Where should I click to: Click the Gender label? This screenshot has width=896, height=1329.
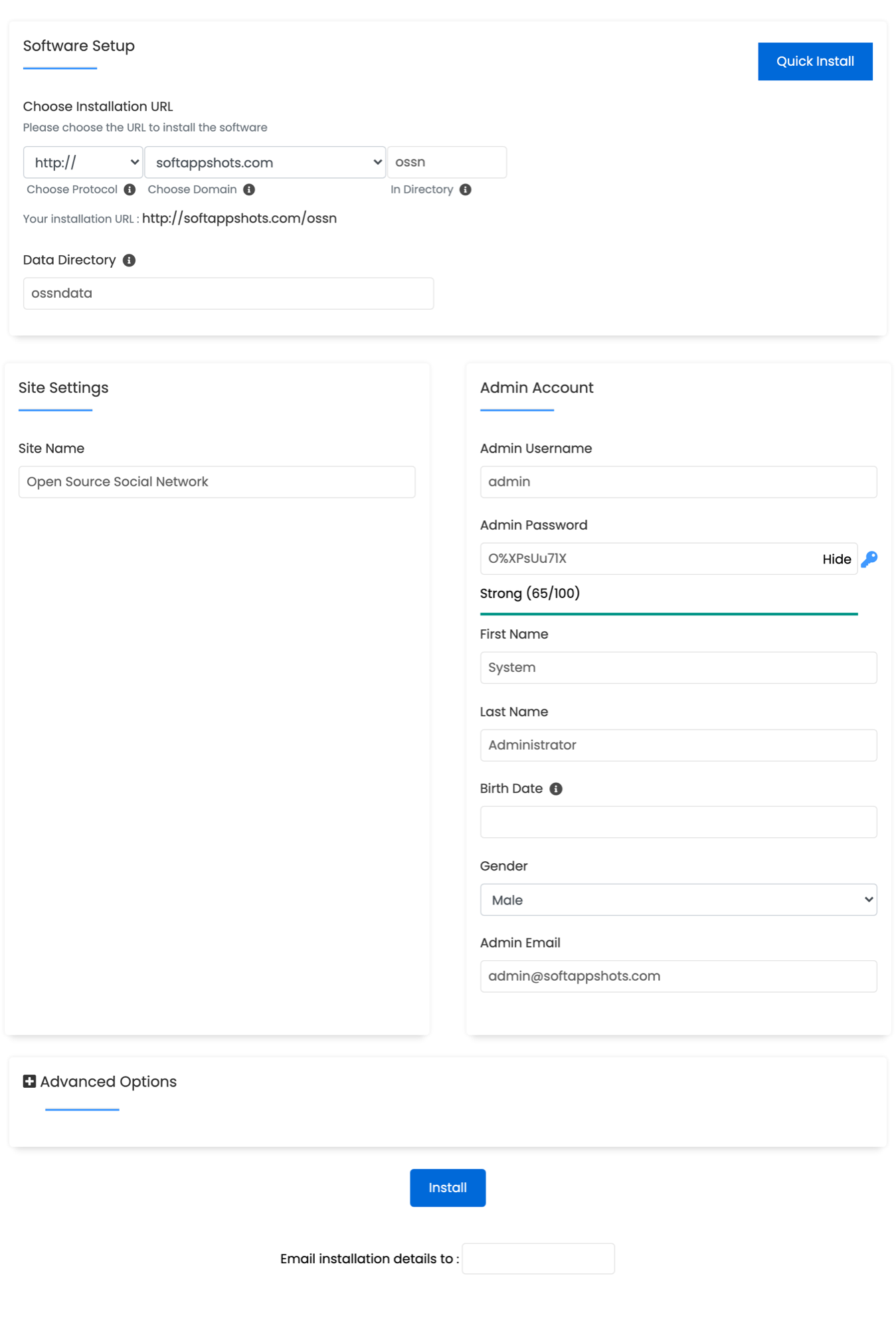click(503, 866)
